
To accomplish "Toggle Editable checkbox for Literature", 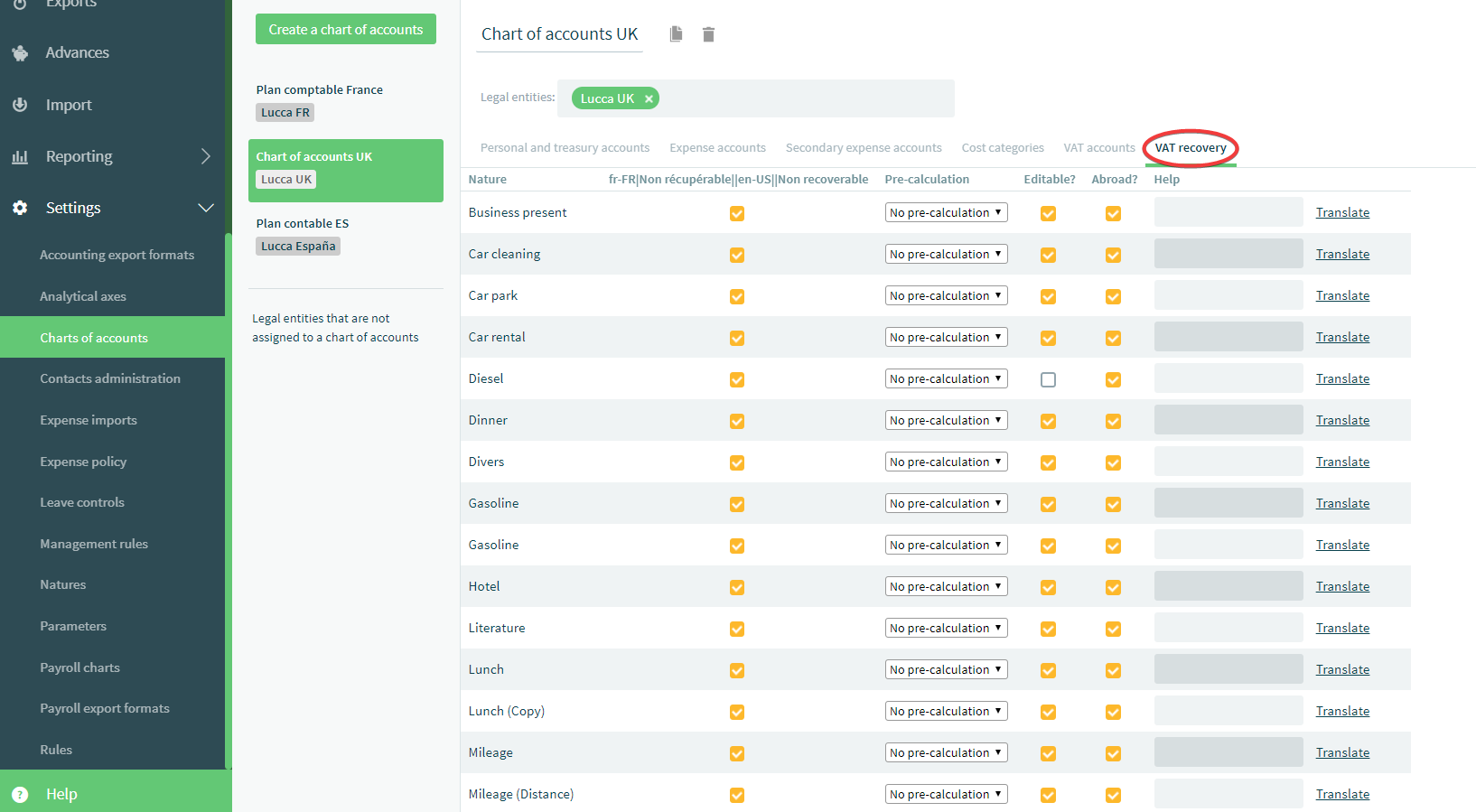I will (x=1048, y=629).
